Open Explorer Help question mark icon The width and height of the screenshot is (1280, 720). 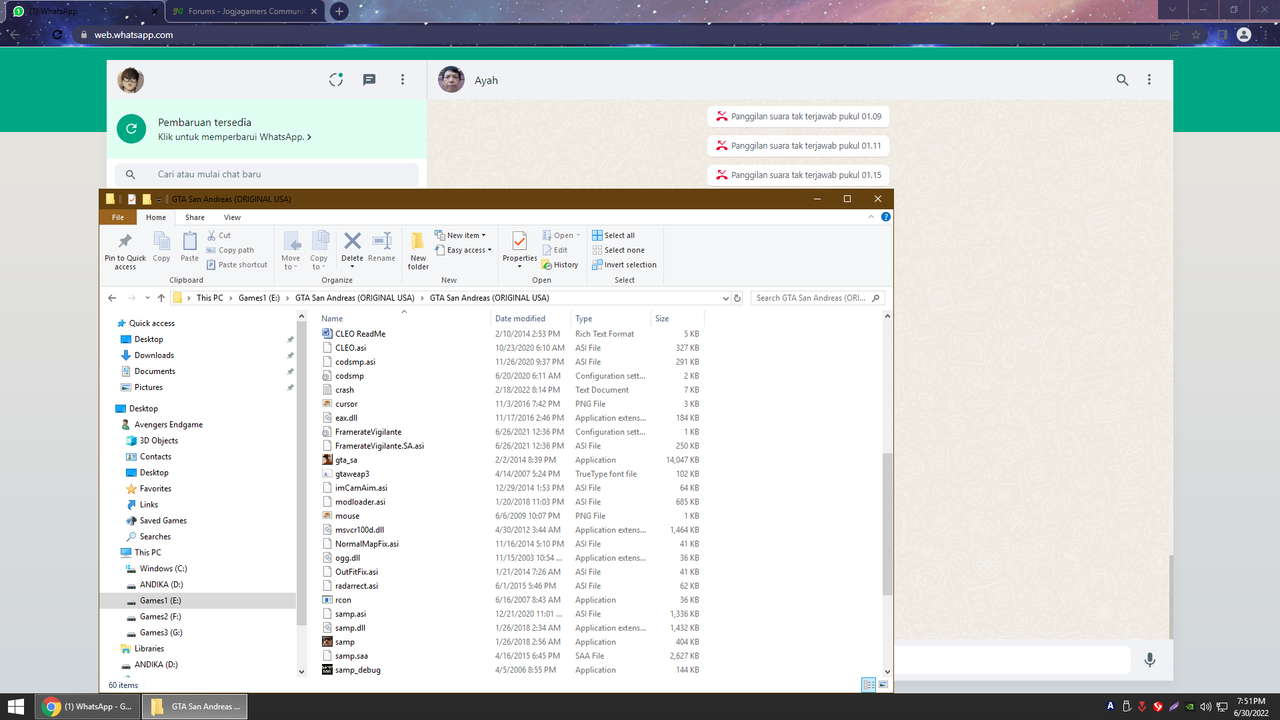886,217
